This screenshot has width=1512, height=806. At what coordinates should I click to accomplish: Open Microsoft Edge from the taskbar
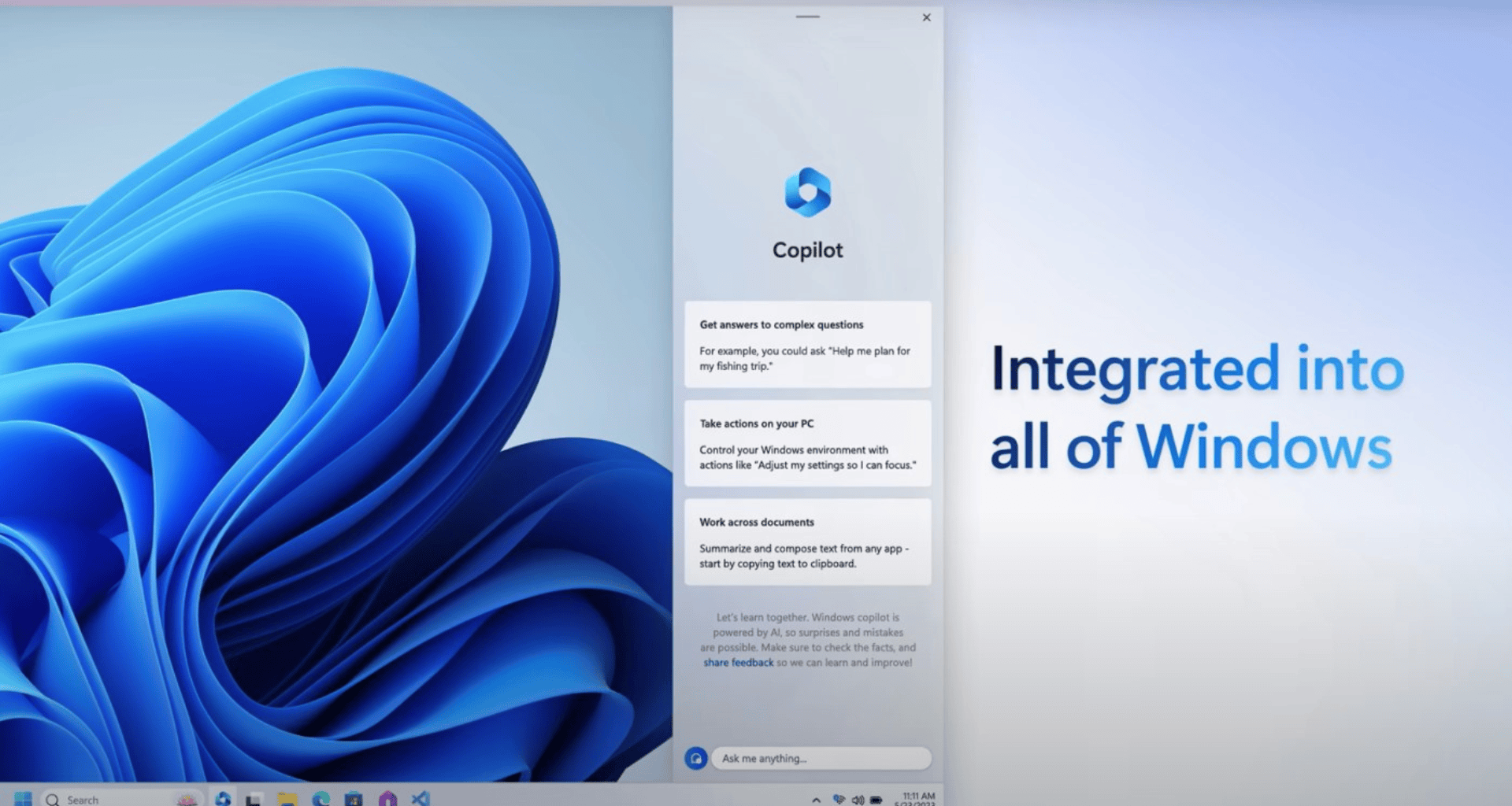pyautogui.click(x=321, y=799)
